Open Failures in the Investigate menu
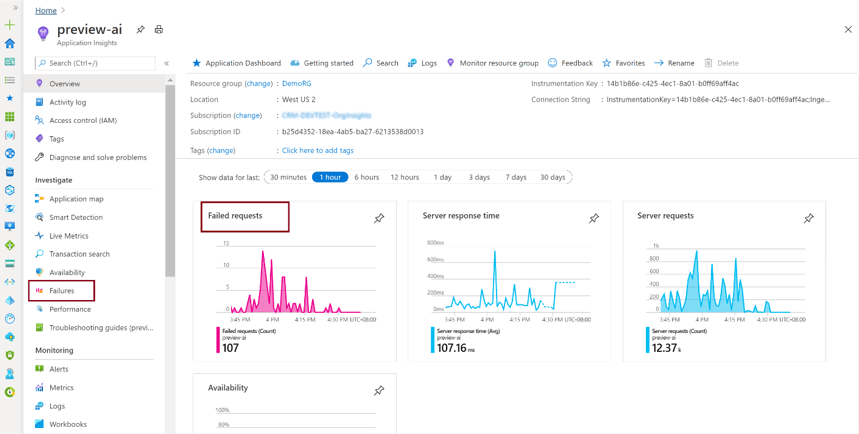The image size is (859, 434). click(x=62, y=291)
